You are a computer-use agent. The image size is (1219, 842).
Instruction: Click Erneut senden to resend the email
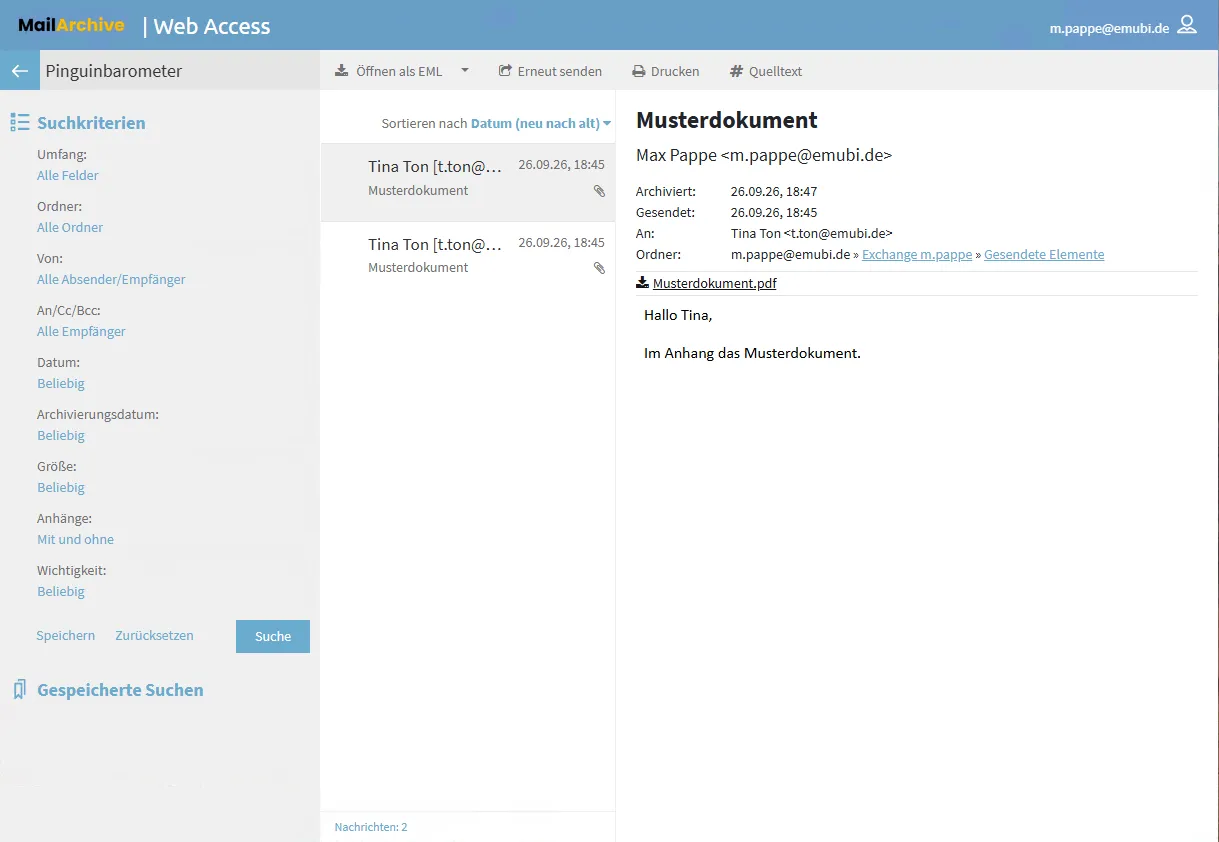tap(550, 71)
